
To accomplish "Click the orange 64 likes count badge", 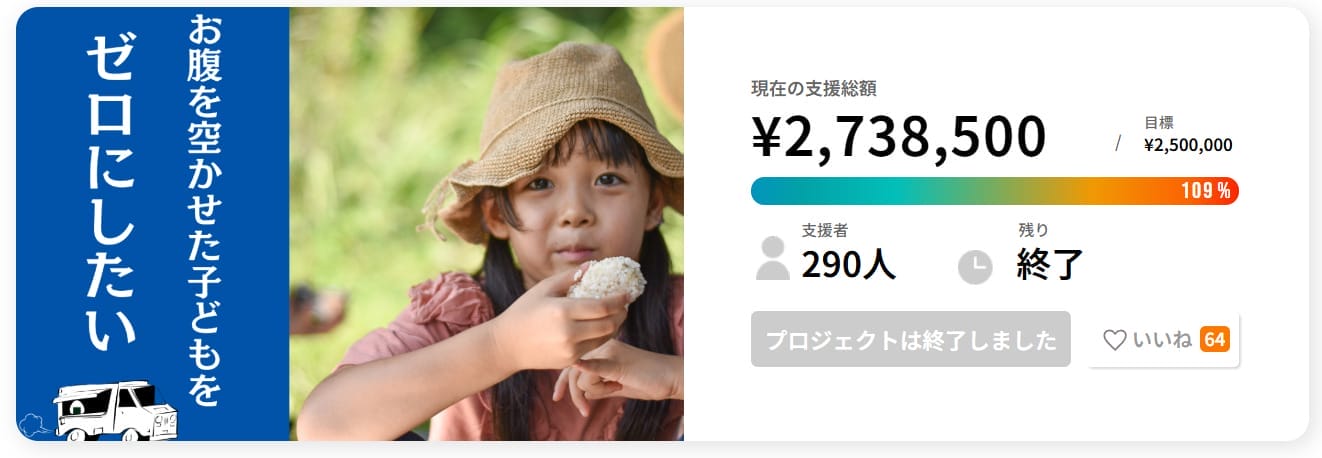I will tap(1214, 340).
